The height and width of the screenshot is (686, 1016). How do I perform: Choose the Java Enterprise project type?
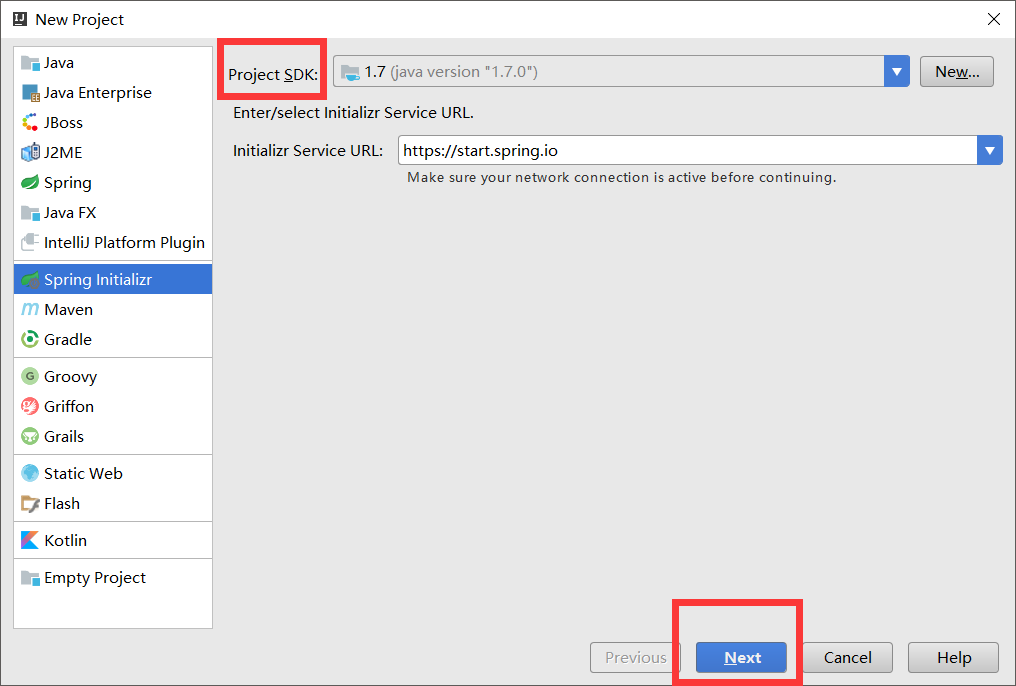click(113, 93)
